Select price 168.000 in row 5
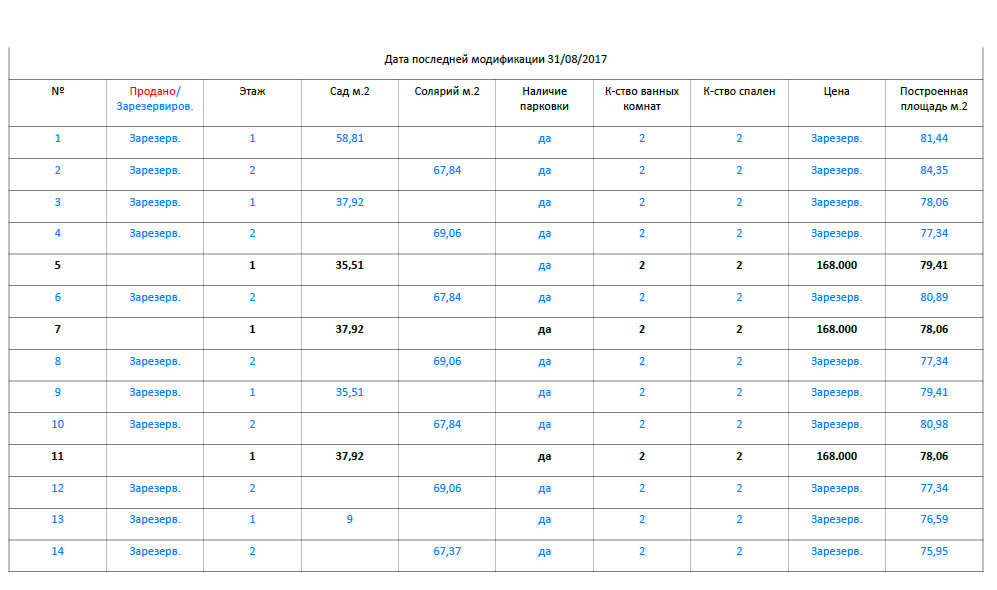 click(837, 265)
